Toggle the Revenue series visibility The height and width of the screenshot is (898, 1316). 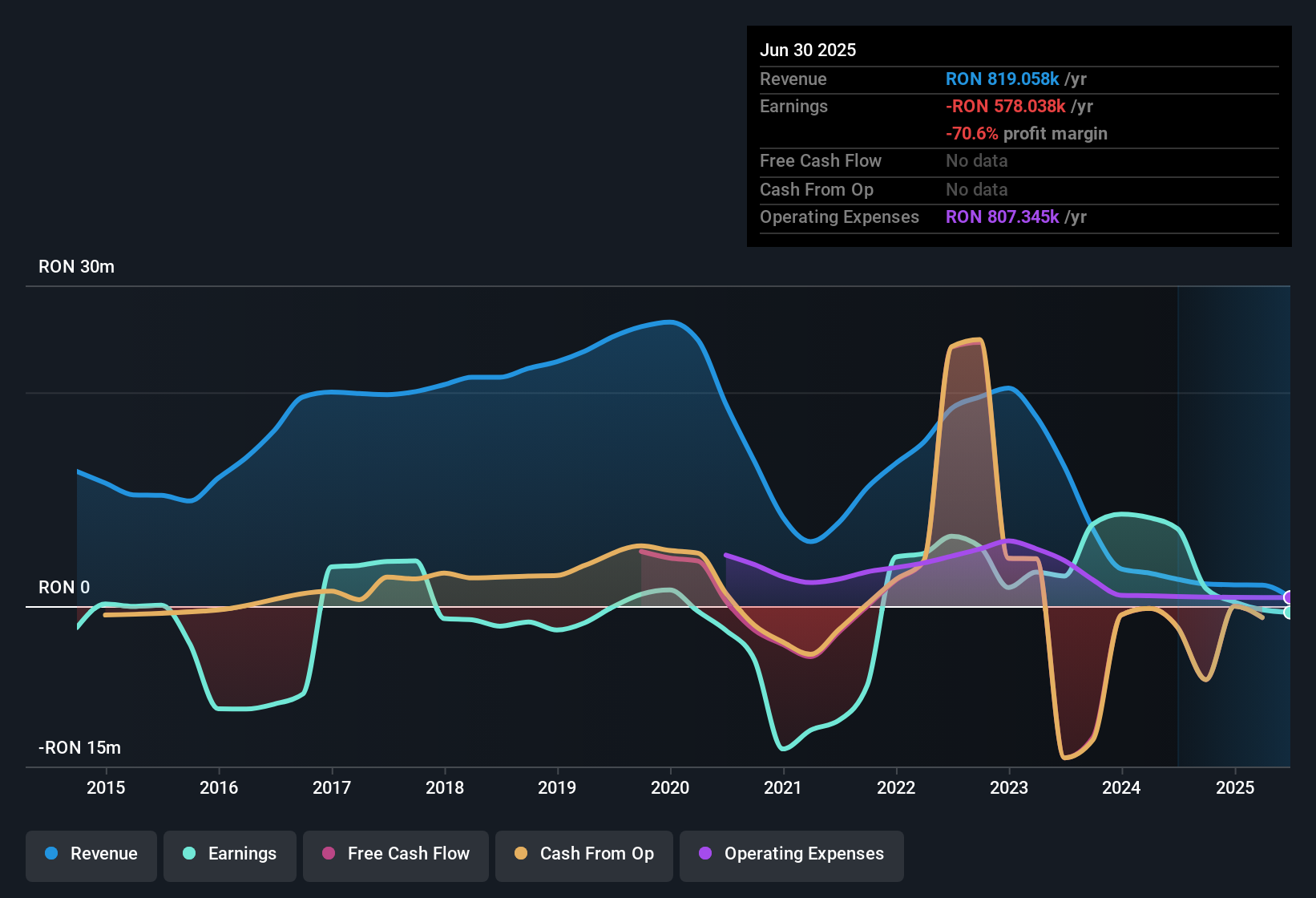(x=91, y=854)
